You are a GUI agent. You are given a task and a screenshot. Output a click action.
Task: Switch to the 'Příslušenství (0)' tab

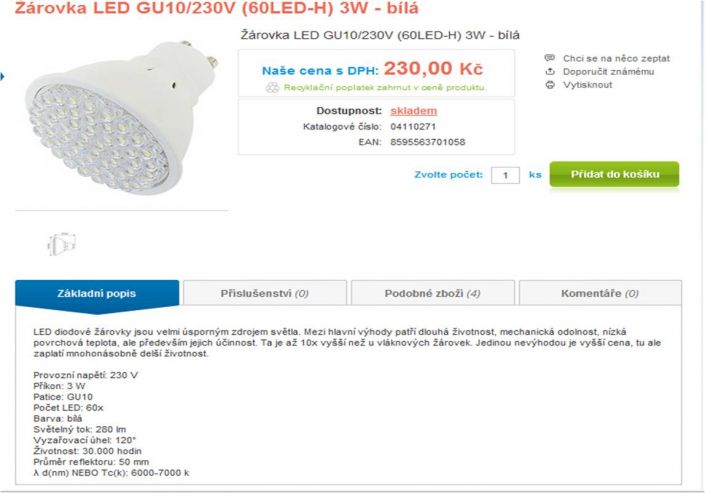point(265,293)
